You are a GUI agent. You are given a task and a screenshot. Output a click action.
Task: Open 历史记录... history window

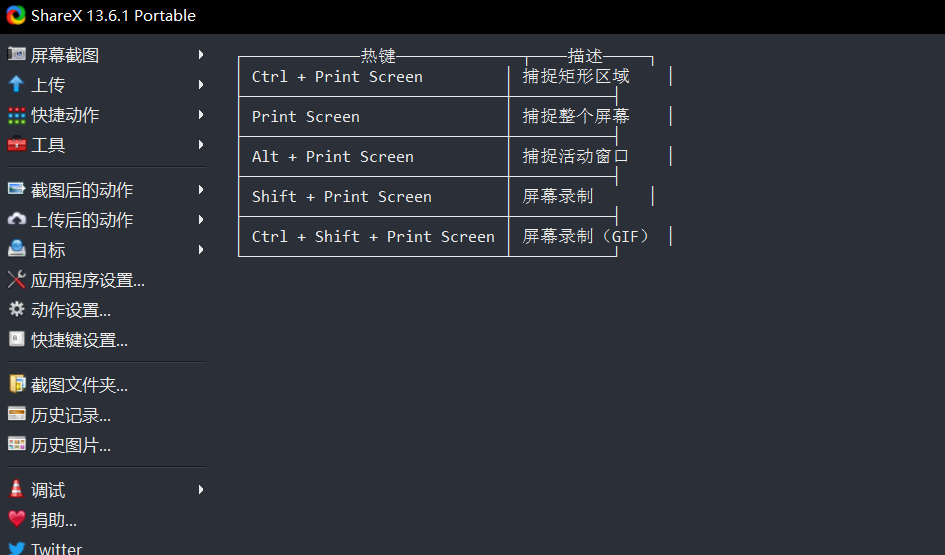(70, 415)
